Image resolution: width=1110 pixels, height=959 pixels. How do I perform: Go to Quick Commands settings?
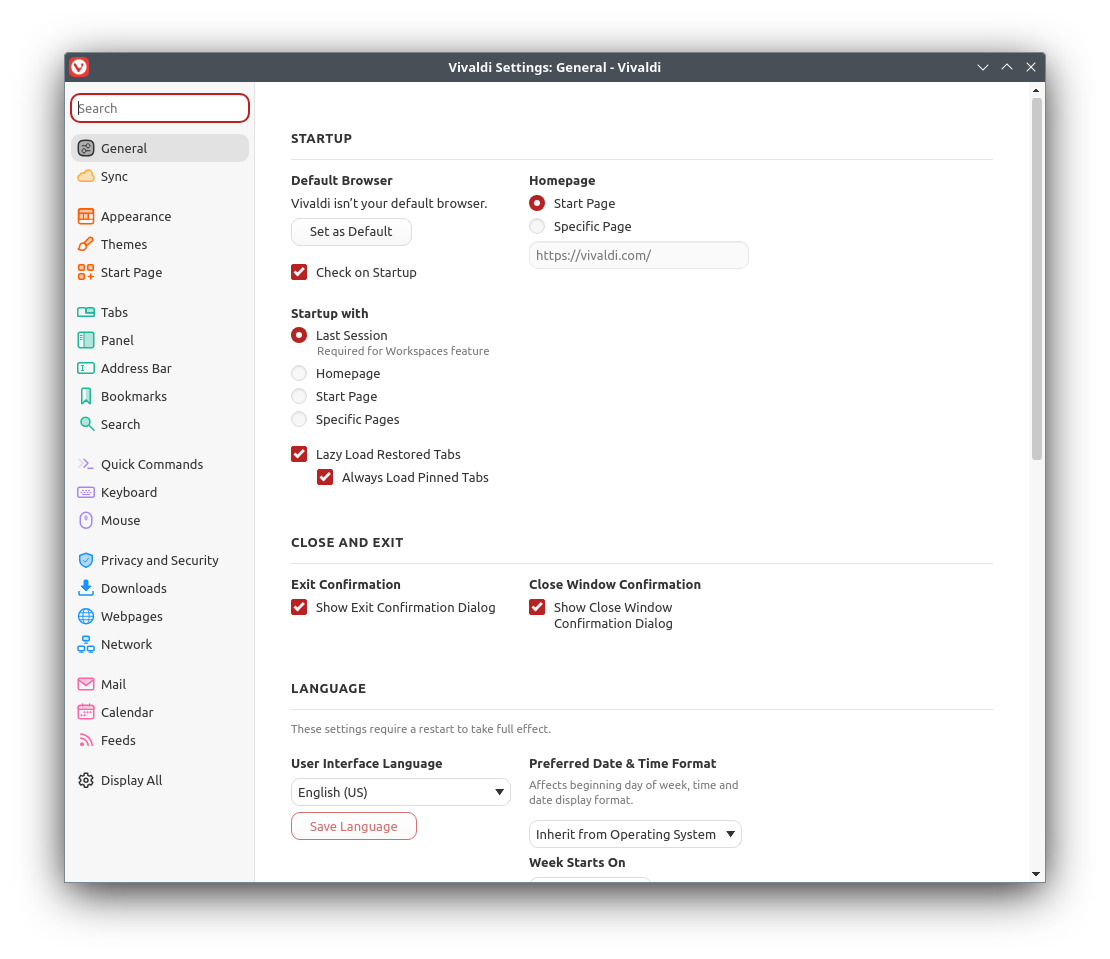point(160,464)
